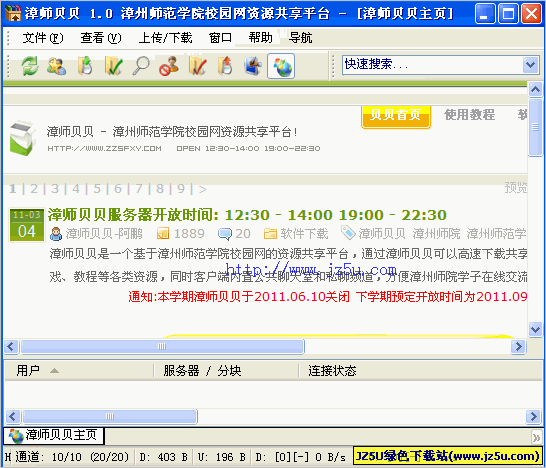Click the D: 403 B status entry
Viewport: 546px width, 468px height.
[x=164, y=457]
